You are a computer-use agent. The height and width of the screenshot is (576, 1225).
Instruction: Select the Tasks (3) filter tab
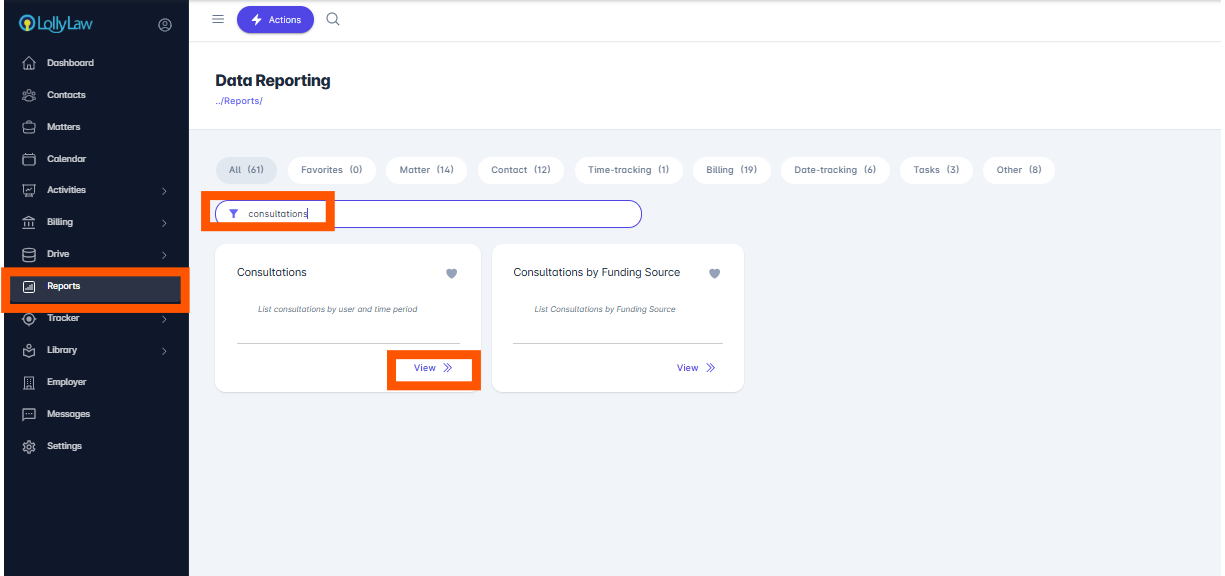(936, 170)
